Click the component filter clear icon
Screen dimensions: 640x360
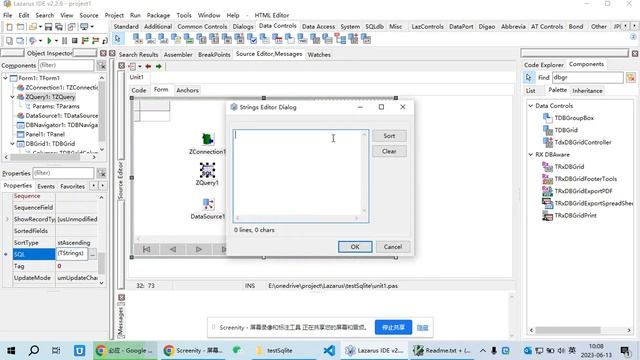click(101, 65)
